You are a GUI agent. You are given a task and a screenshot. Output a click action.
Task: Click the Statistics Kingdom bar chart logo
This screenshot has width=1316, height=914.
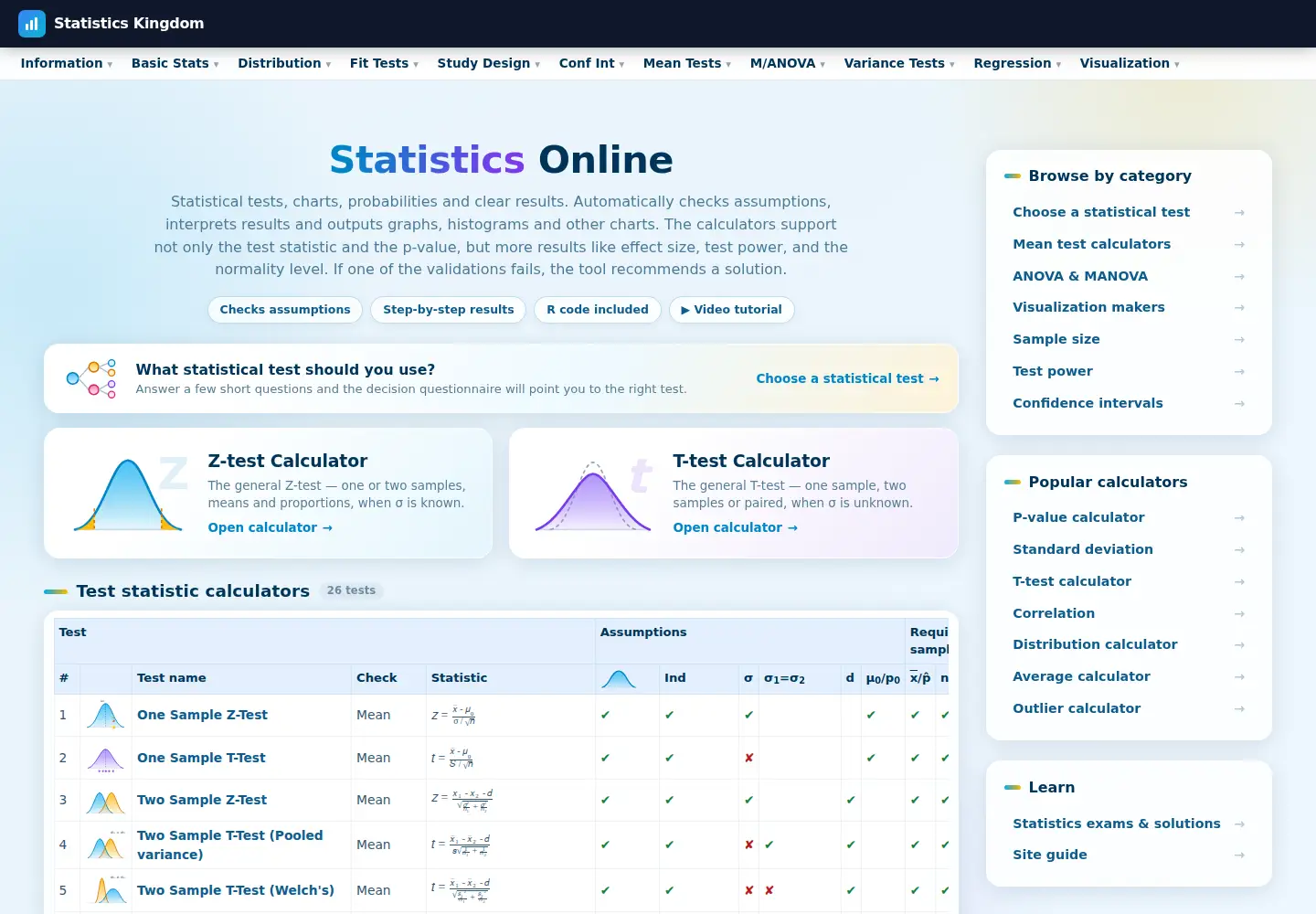[32, 24]
